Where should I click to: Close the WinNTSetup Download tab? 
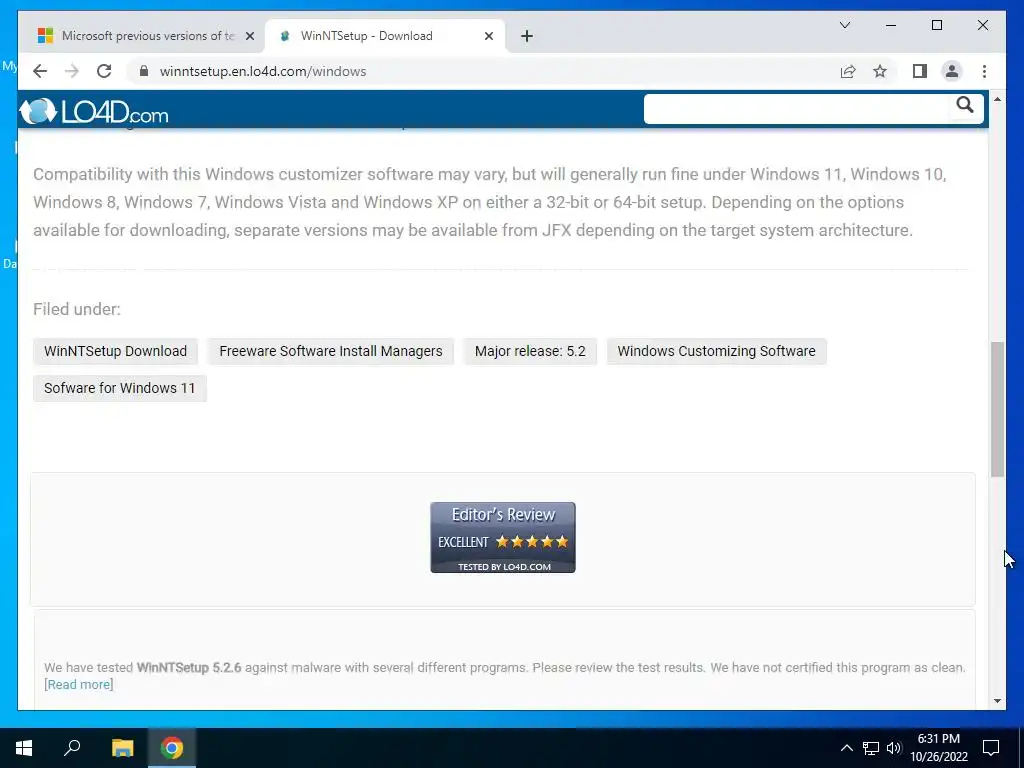tap(488, 36)
